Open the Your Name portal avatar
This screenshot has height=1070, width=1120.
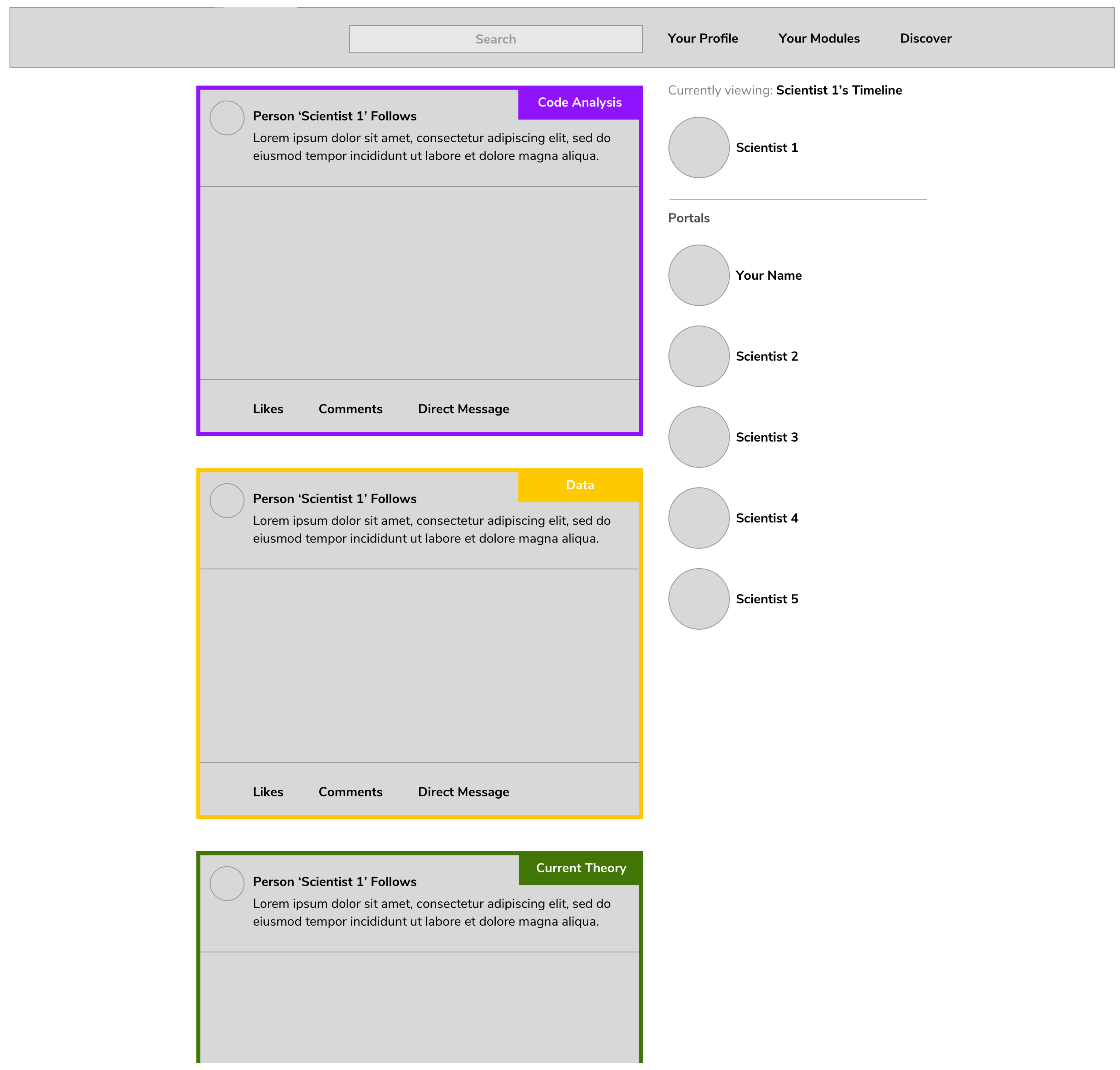(698, 275)
